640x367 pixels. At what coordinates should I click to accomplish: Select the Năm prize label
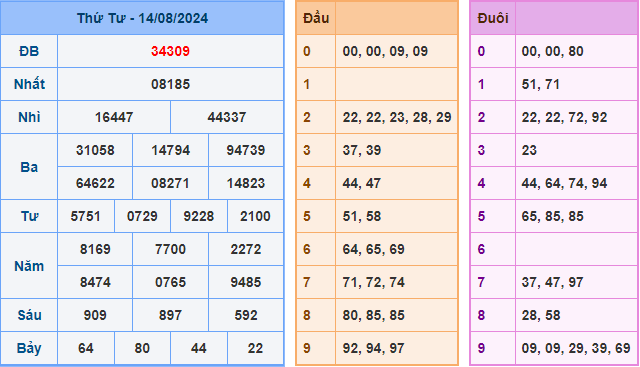(x=29, y=266)
